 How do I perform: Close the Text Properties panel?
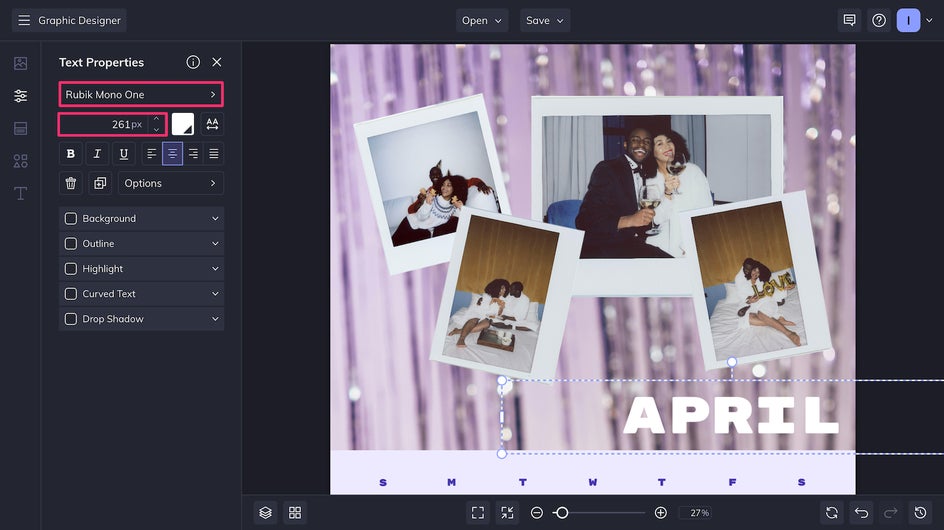tap(217, 62)
